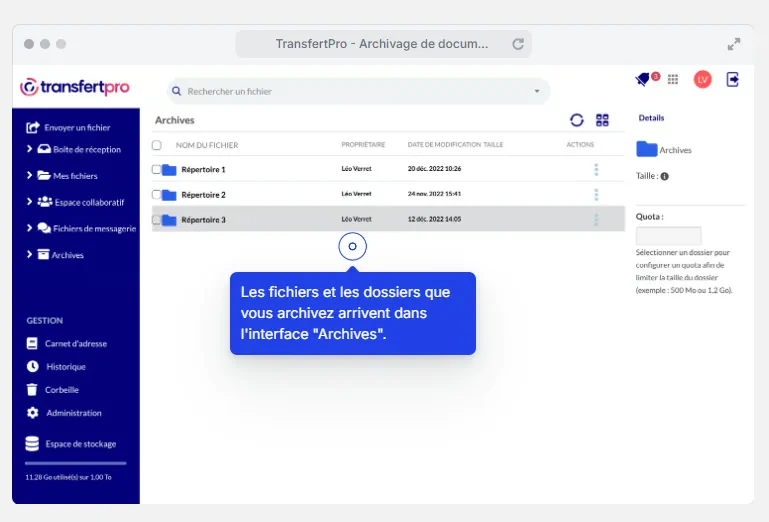Screen dimensions: 769x522
Task: Toggle the select-all checkbox in header
Action: point(156,145)
